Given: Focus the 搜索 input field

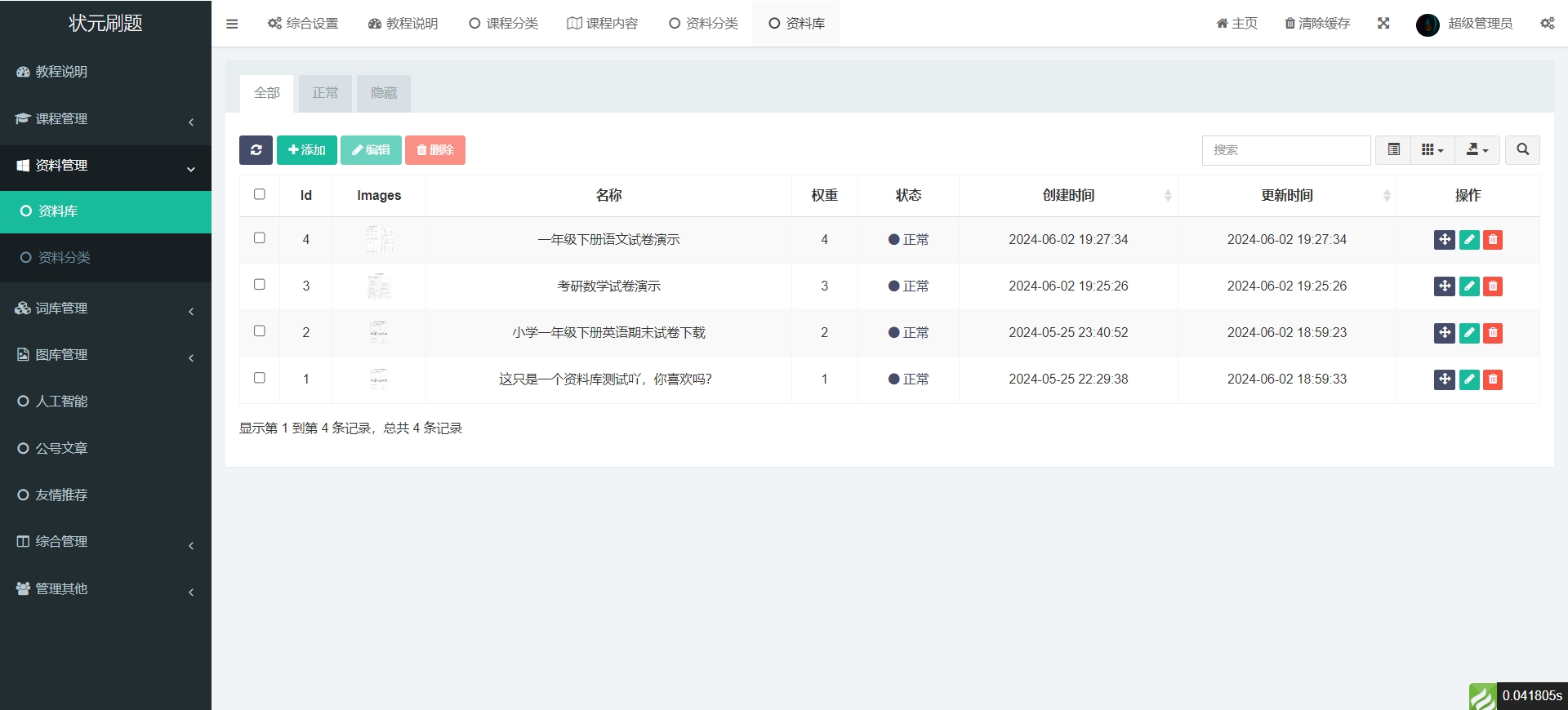Looking at the screenshot, I should click(x=1286, y=150).
